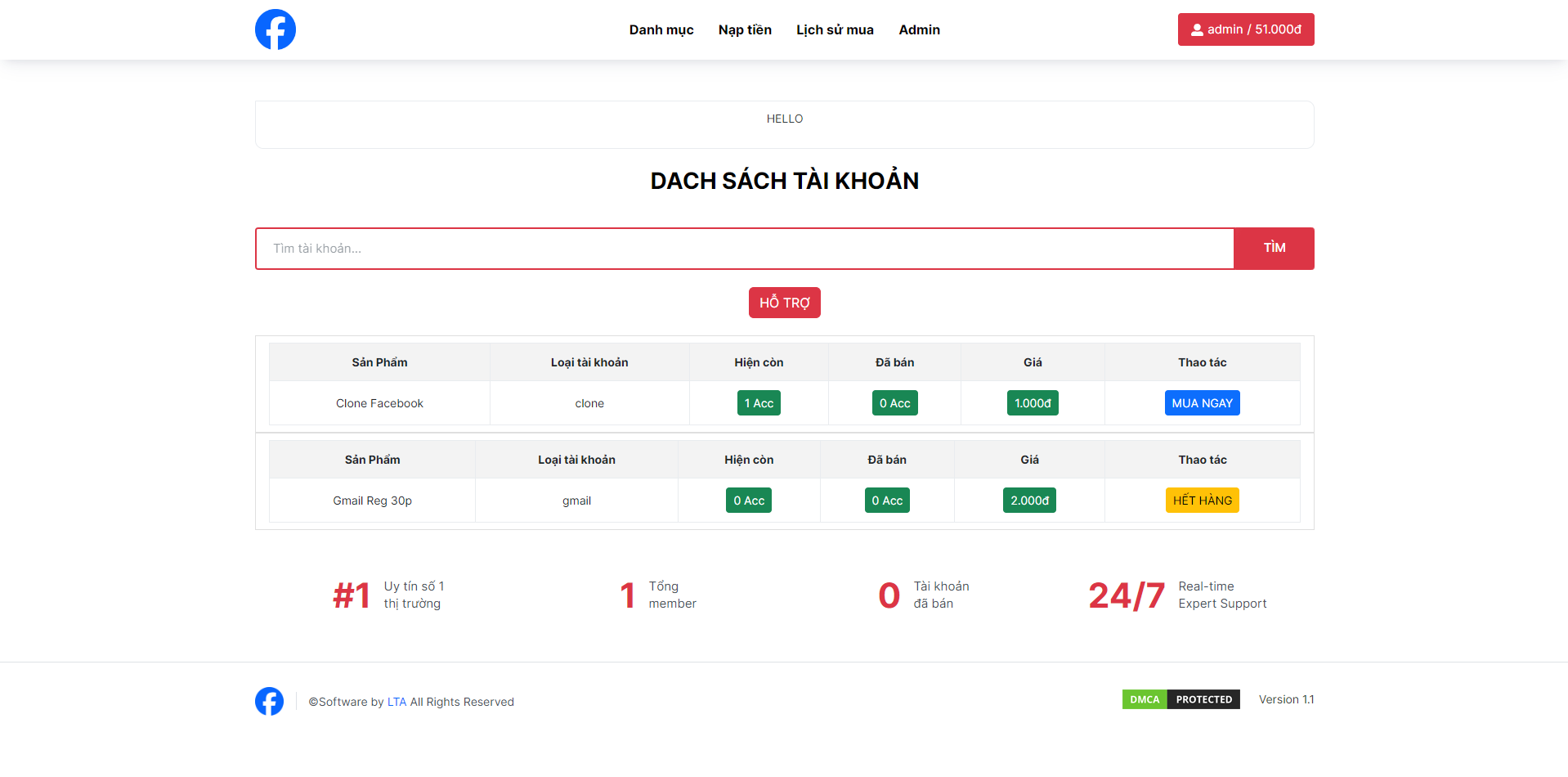1568x777 pixels.
Task: Click the user icon in the admin balance button
Action: click(x=1198, y=29)
